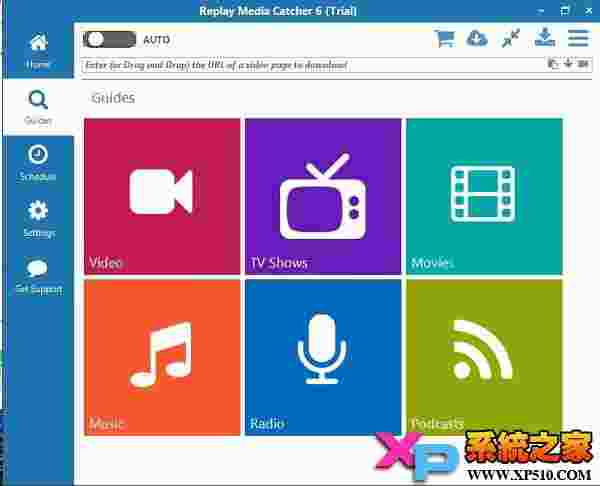
Task: Open the Video guide tile
Action: pos(162,196)
